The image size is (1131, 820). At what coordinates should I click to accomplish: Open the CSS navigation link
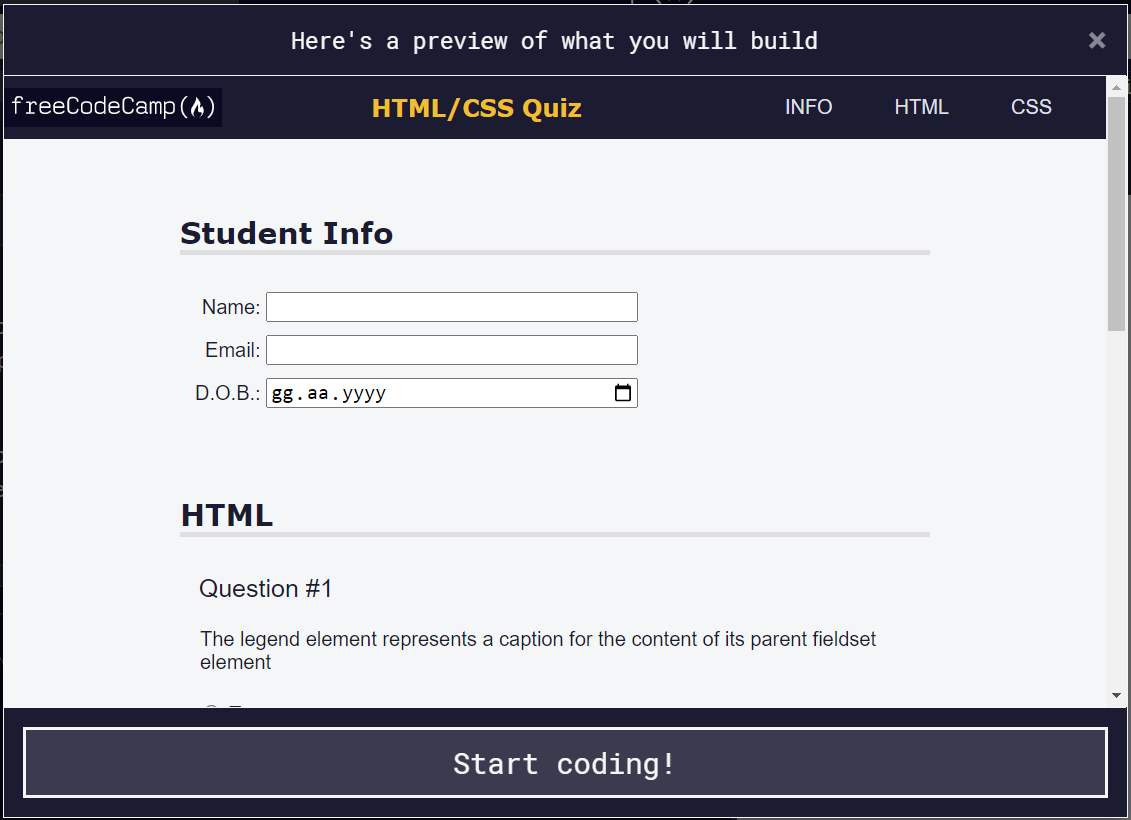point(1031,107)
